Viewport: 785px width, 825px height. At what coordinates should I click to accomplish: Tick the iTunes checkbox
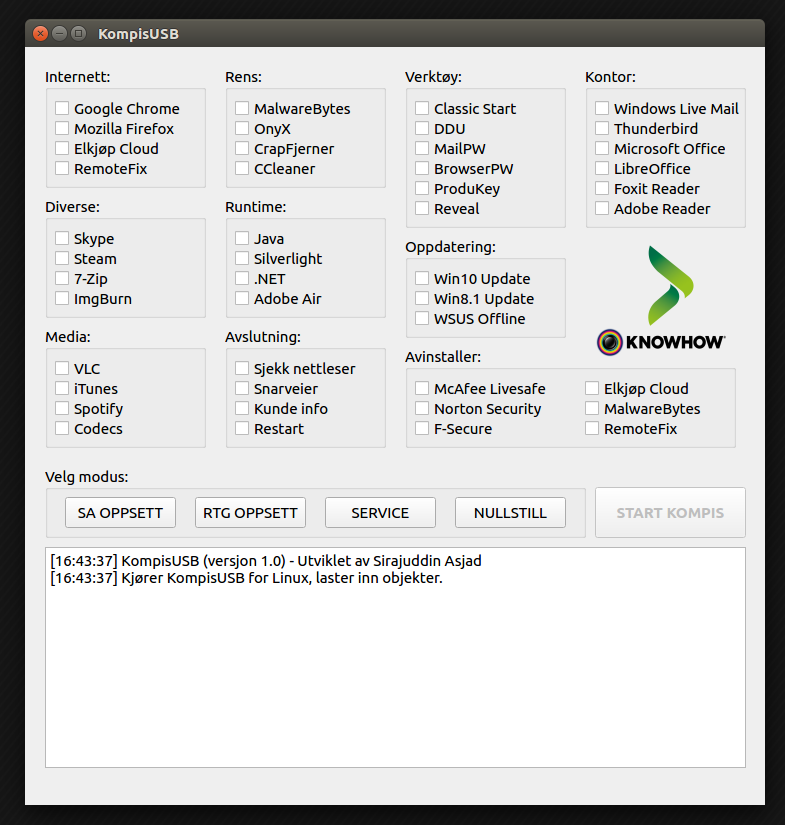tap(62, 388)
